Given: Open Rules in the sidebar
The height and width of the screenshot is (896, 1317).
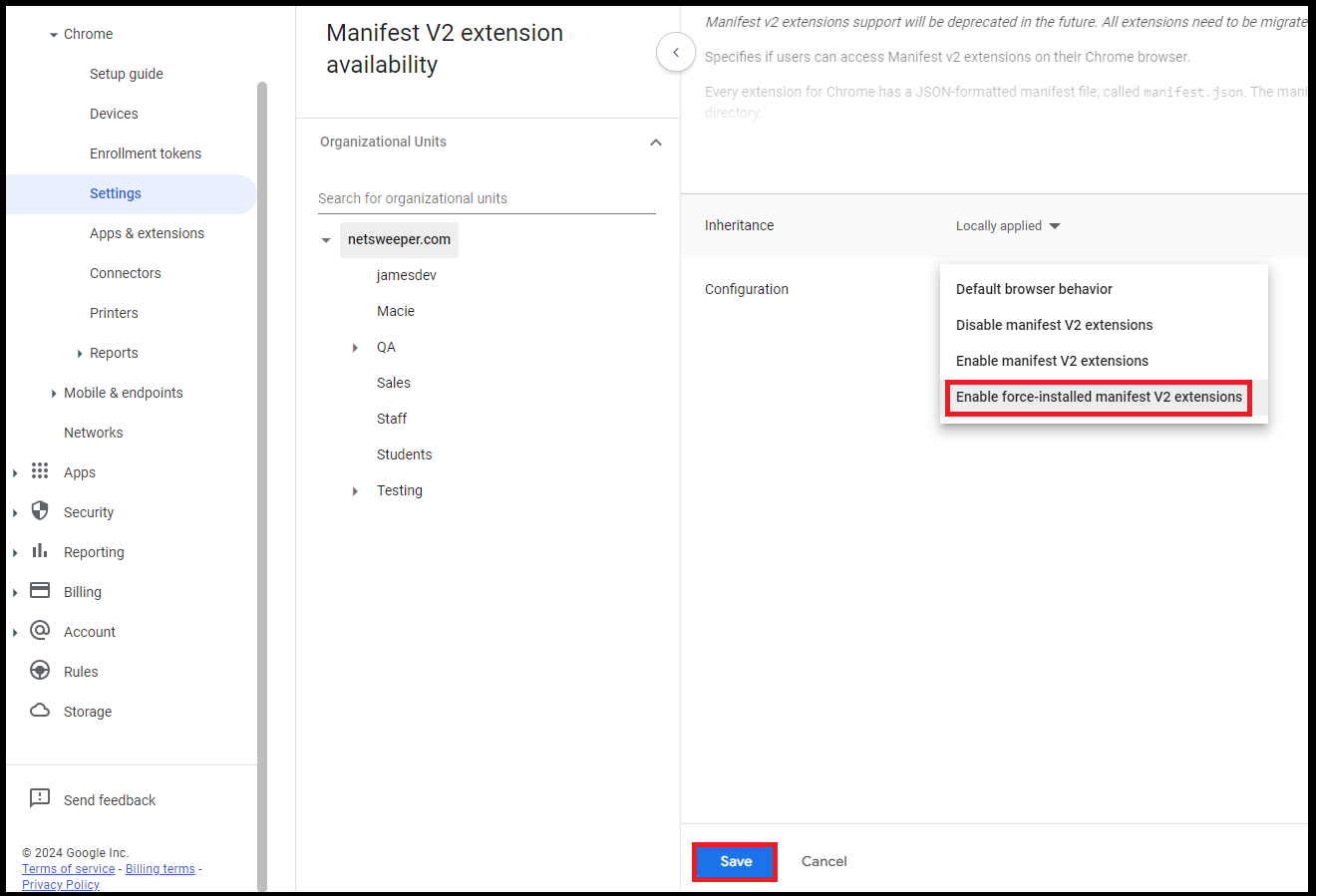Looking at the screenshot, I should coord(81,672).
